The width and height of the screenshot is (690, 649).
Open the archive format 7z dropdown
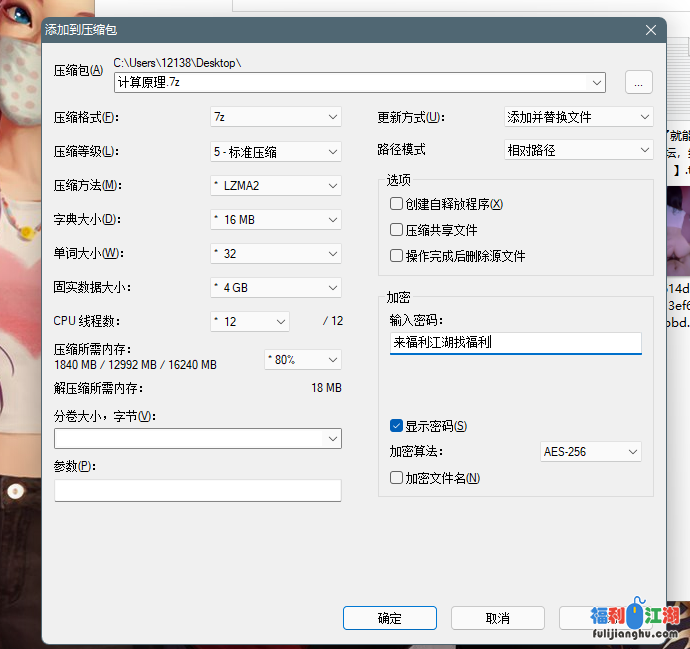click(x=276, y=117)
